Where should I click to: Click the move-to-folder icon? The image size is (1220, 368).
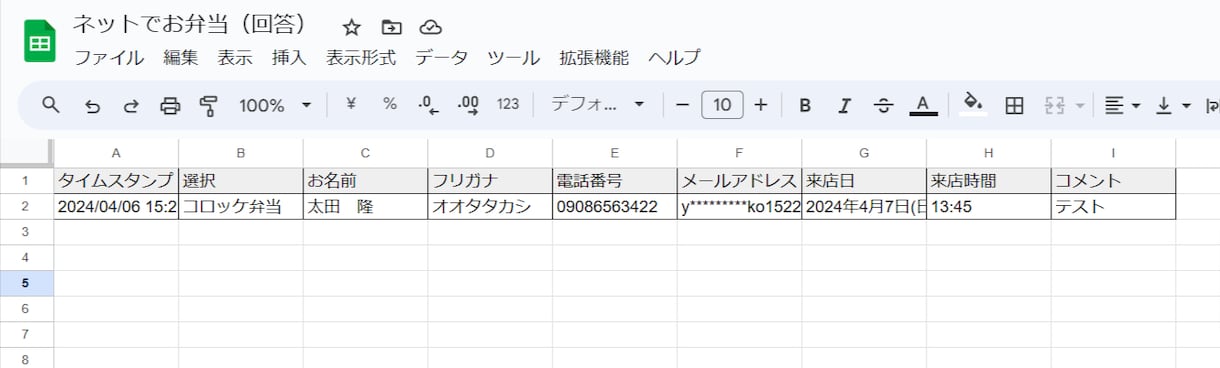[x=391, y=27]
